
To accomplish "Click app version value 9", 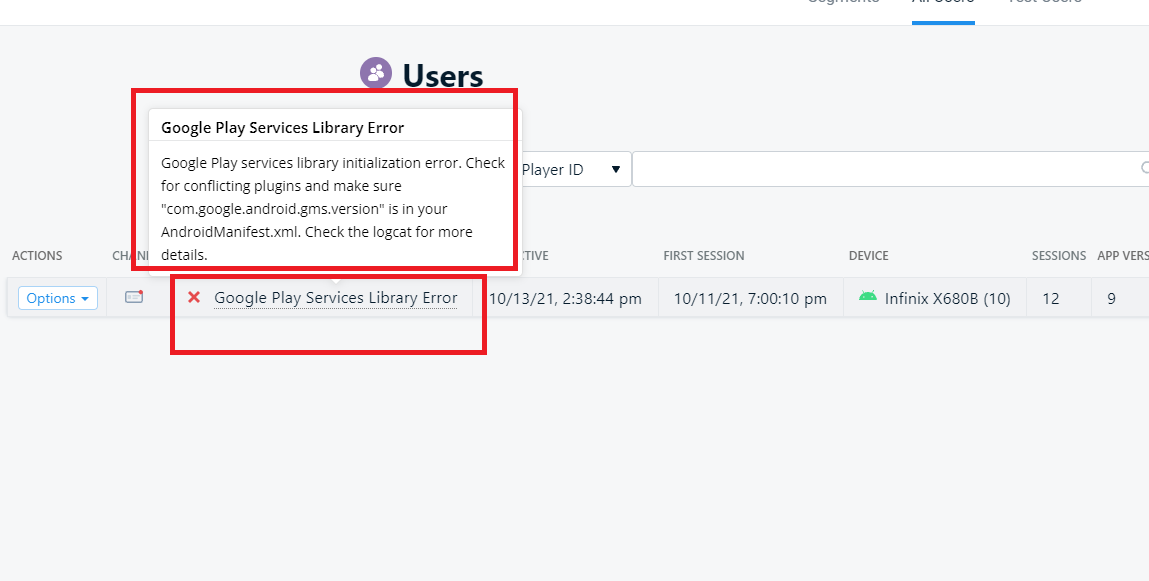I will pyautogui.click(x=1112, y=298).
